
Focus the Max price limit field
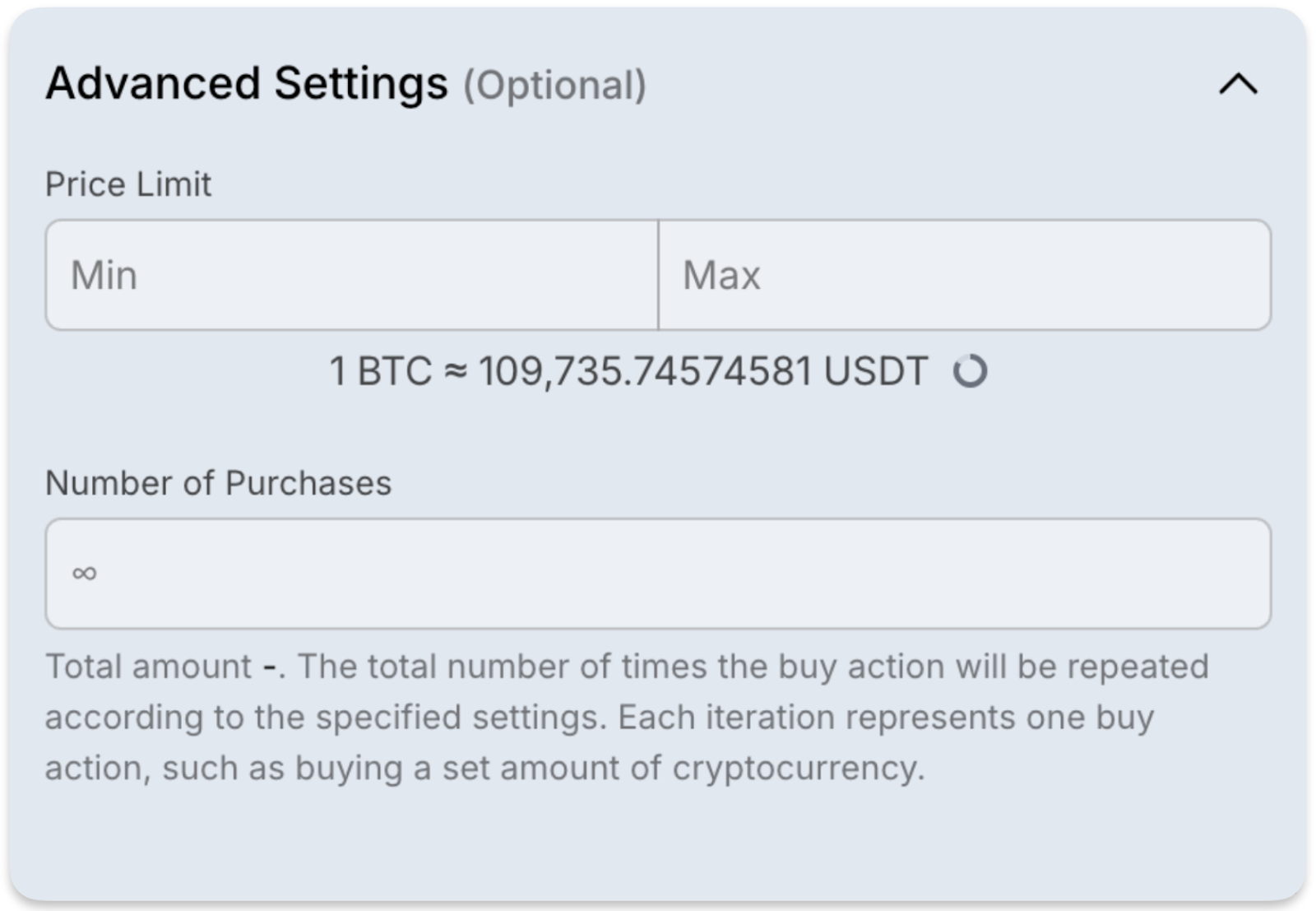click(x=965, y=275)
